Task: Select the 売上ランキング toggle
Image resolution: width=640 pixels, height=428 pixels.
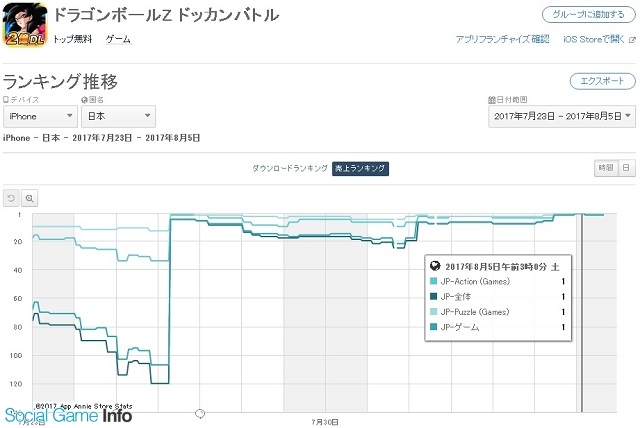Action: pyautogui.click(x=360, y=168)
